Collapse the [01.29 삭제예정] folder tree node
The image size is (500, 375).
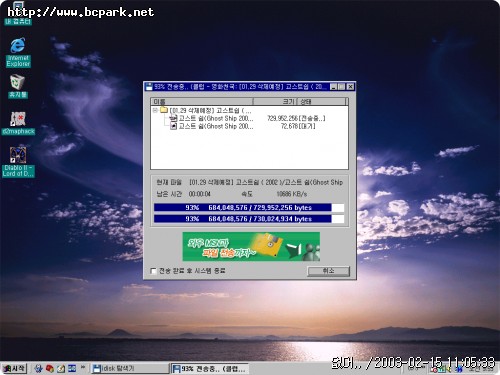[x=155, y=110]
